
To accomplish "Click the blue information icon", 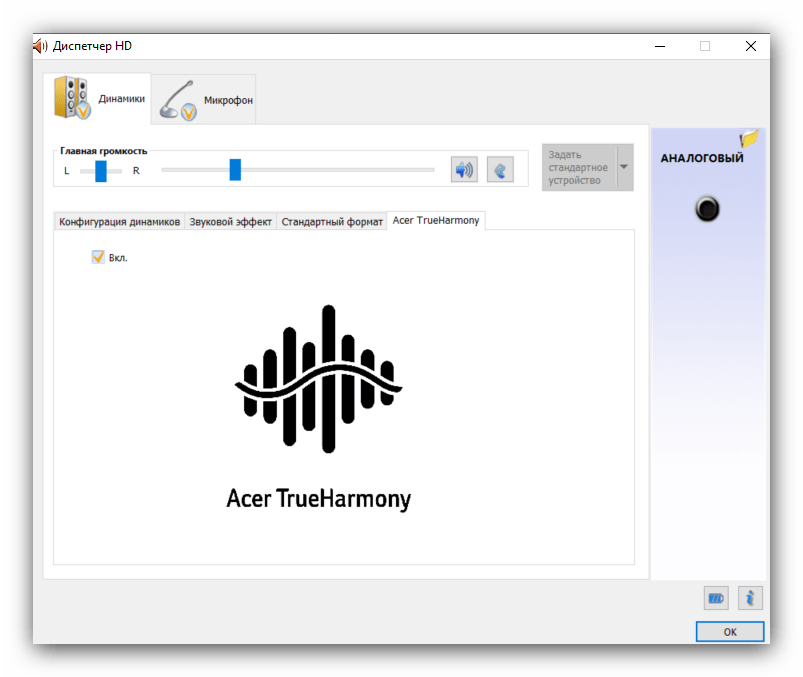I will pyautogui.click(x=750, y=598).
